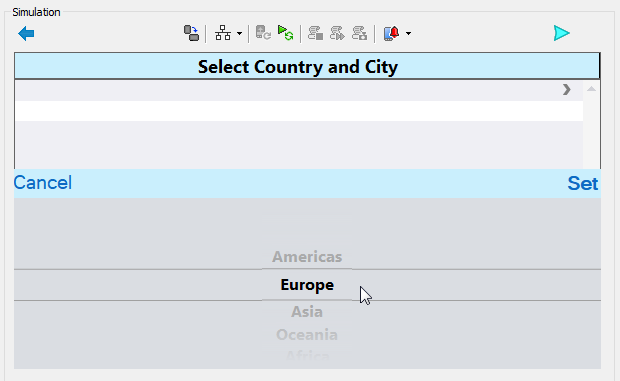Click the rotate device orientation icon
620x381 pixels.
tap(191, 33)
